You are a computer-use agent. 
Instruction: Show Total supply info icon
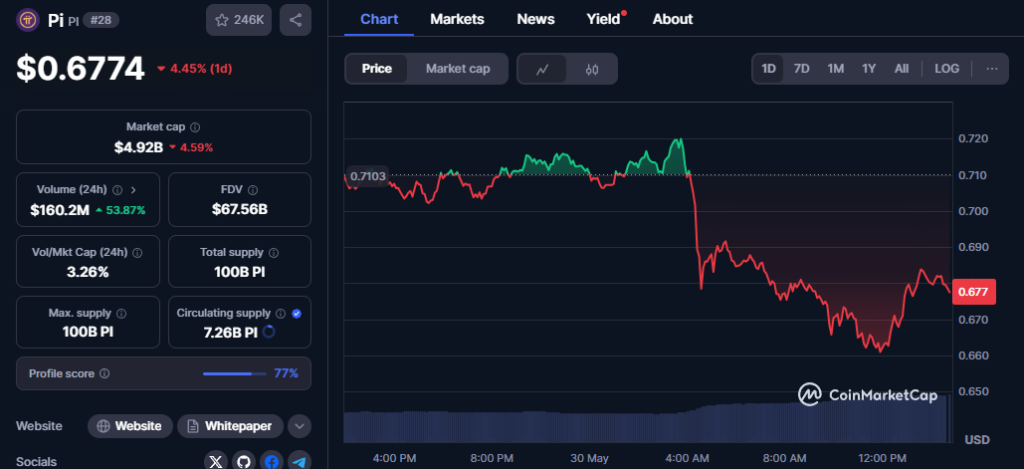(x=274, y=252)
